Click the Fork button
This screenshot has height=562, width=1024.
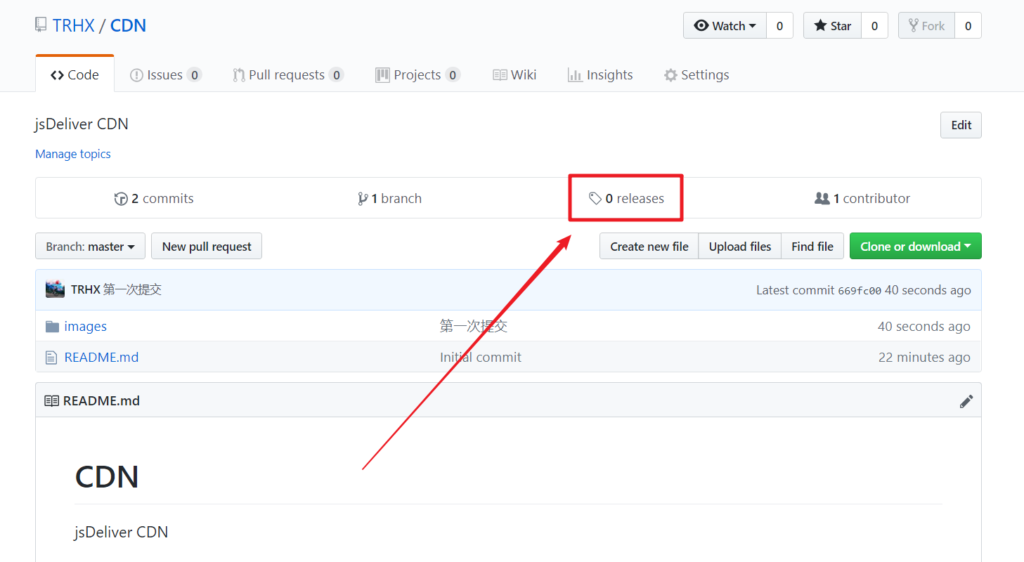(x=927, y=25)
